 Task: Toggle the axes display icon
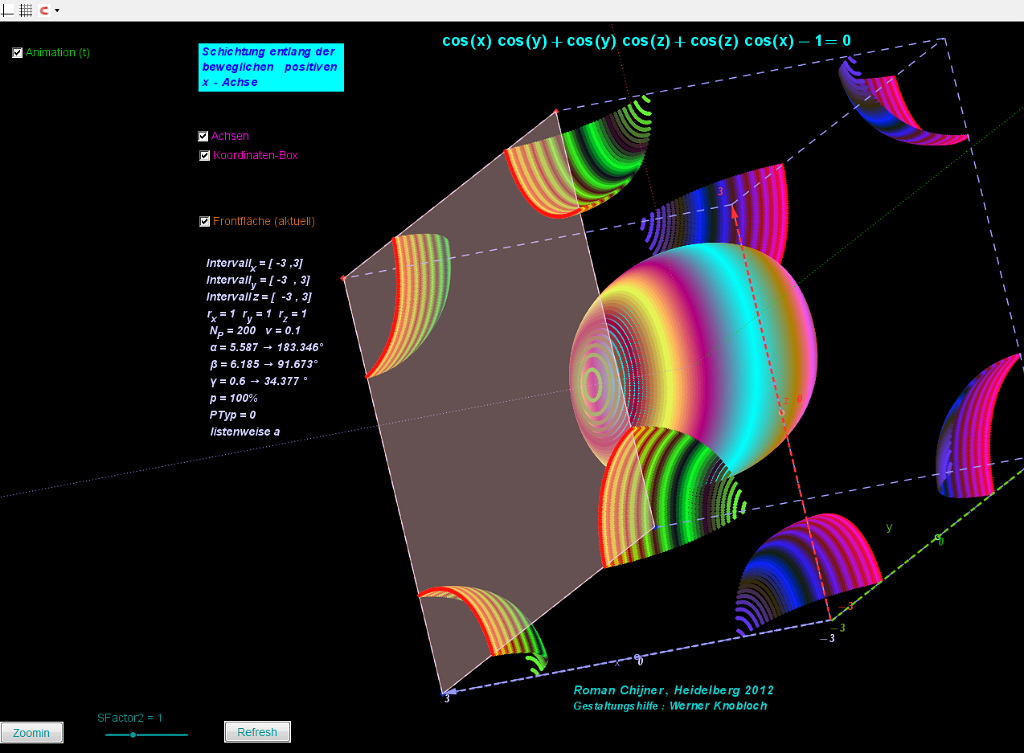[x=8, y=9]
